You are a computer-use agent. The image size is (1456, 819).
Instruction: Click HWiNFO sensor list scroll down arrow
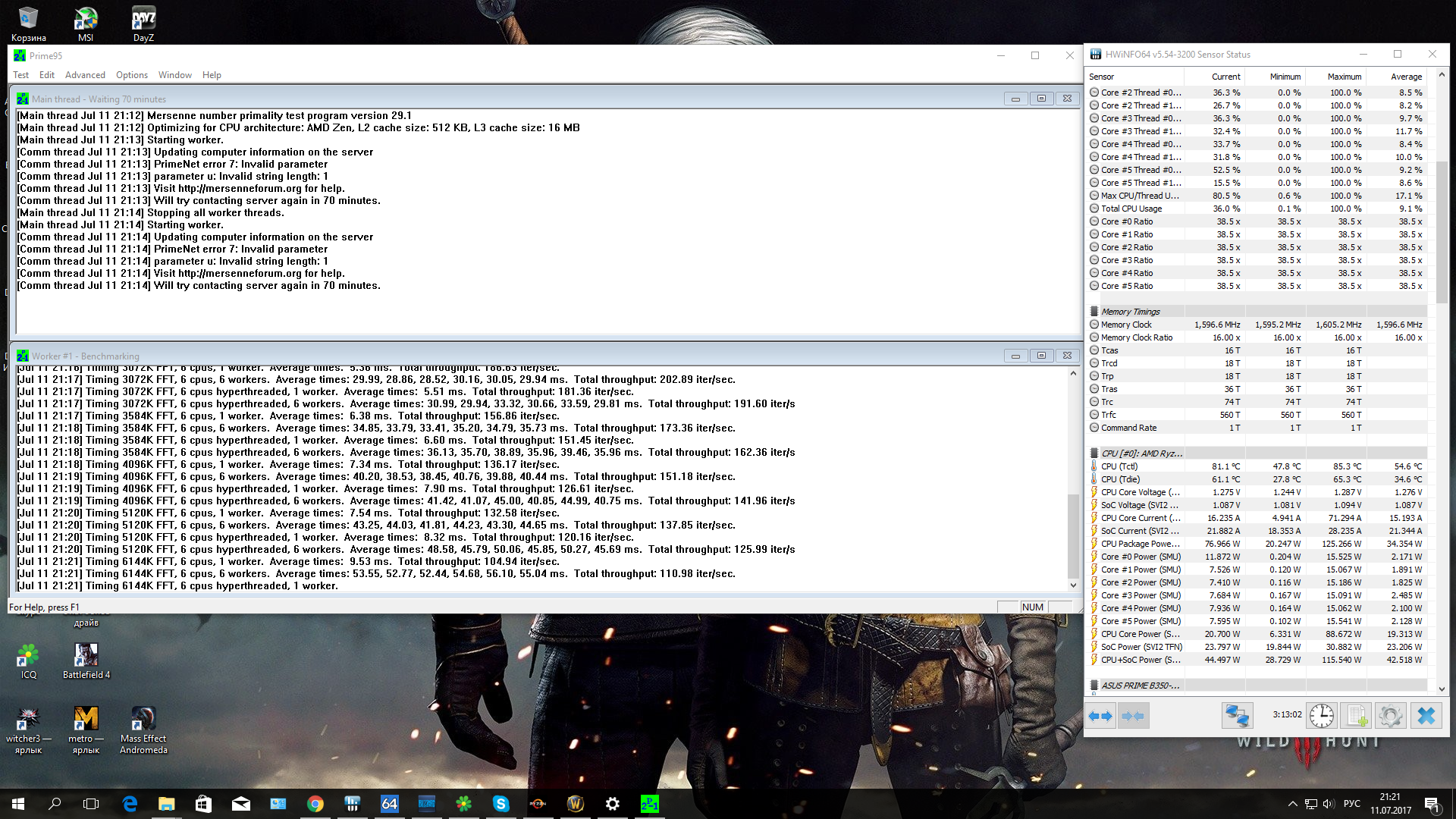pyautogui.click(x=1442, y=689)
